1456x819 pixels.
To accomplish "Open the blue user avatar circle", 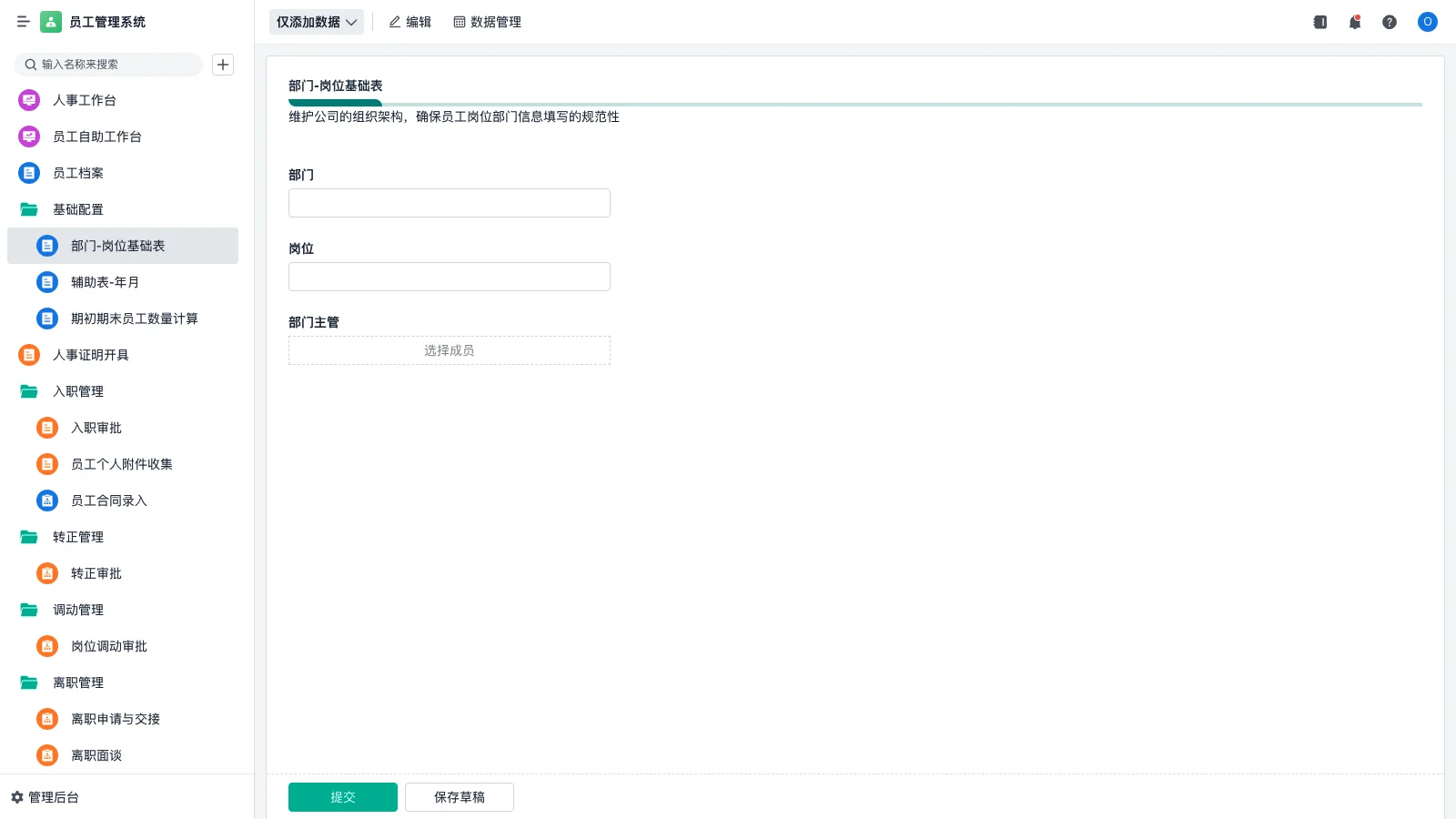I will [1427, 22].
